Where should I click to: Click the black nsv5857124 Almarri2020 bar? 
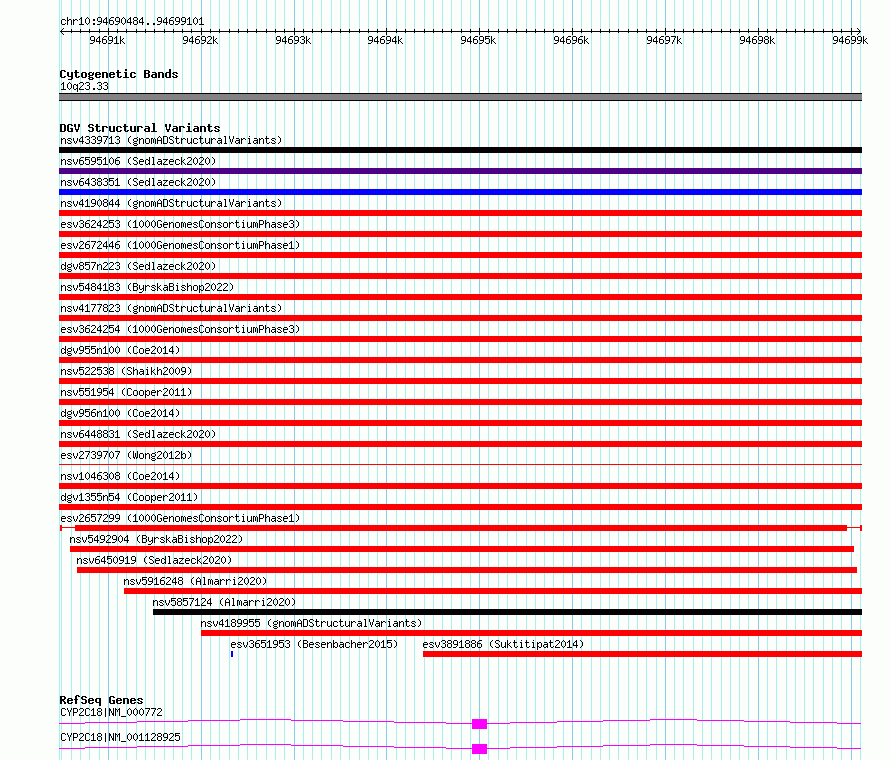[x=507, y=612]
